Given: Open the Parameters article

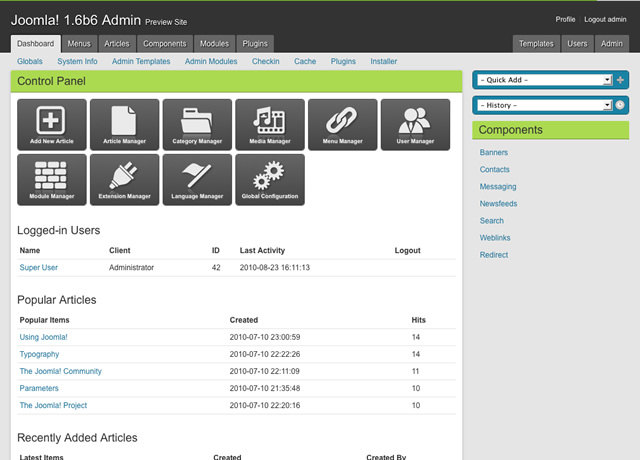Looking at the screenshot, I should 39,388.
